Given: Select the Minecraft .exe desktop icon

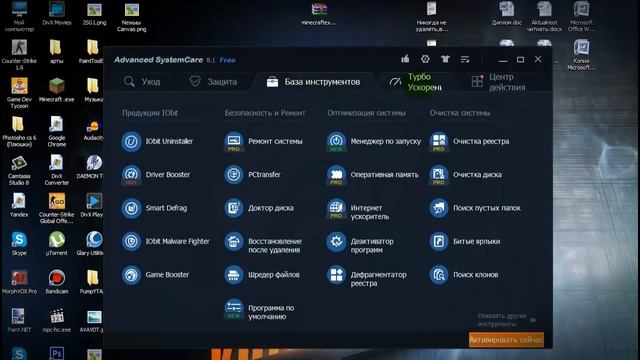Looking at the screenshot, I should (57, 90).
